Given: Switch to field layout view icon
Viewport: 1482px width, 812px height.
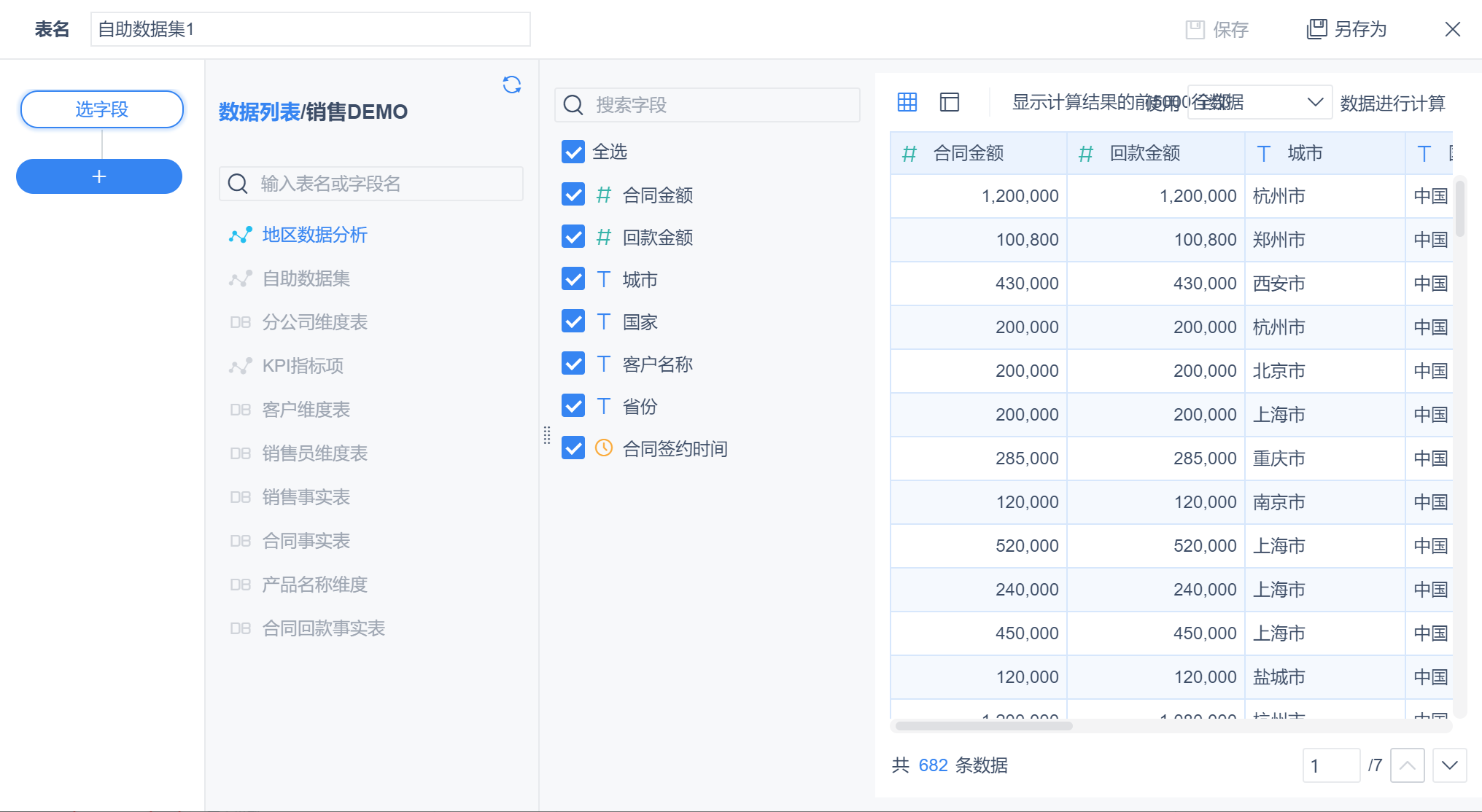Looking at the screenshot, I should tap(950, 102).
